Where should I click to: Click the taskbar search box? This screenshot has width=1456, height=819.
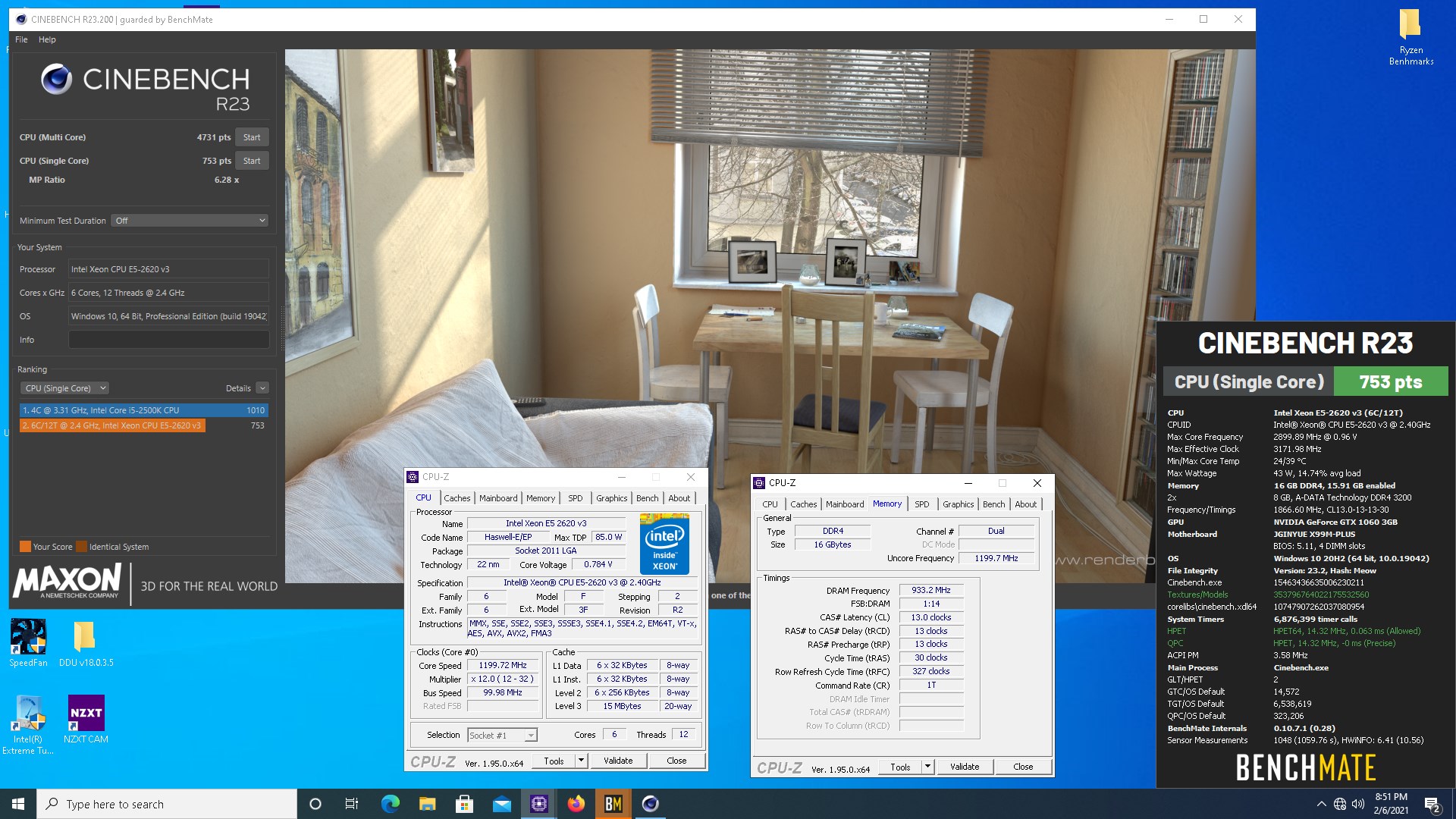(x=167, y=804)
